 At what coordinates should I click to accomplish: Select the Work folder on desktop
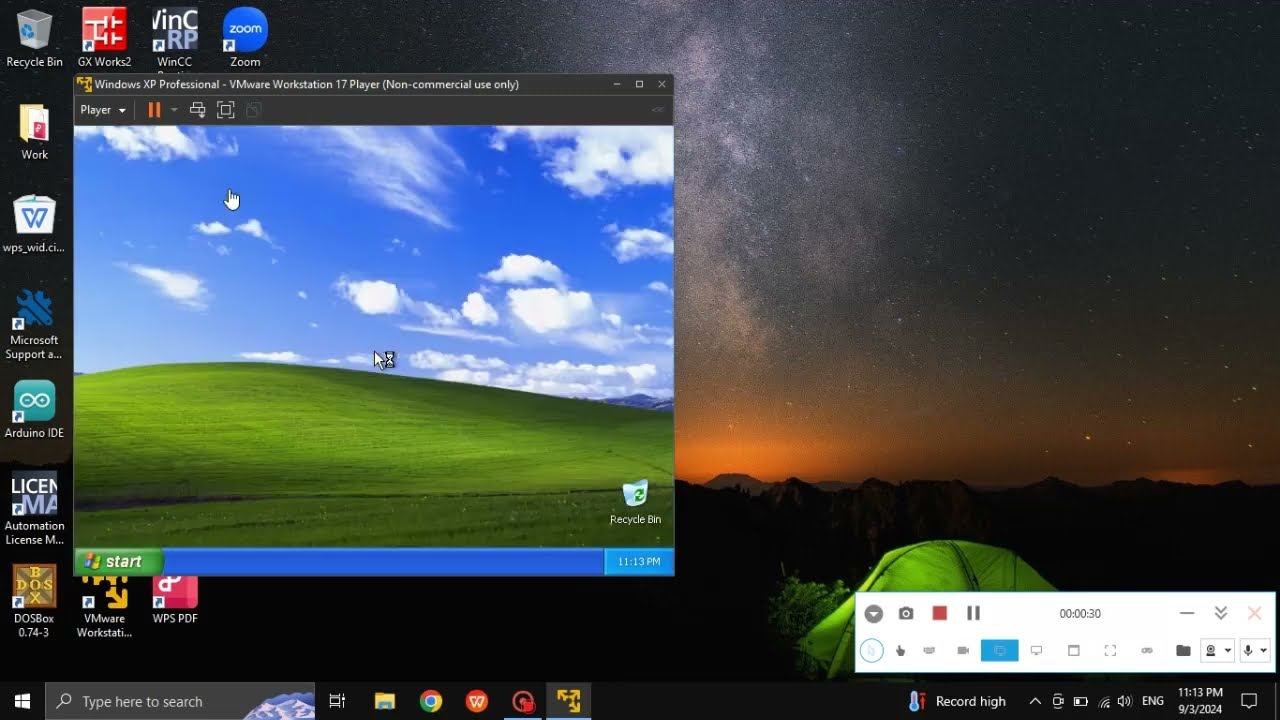tap(35, 131)
